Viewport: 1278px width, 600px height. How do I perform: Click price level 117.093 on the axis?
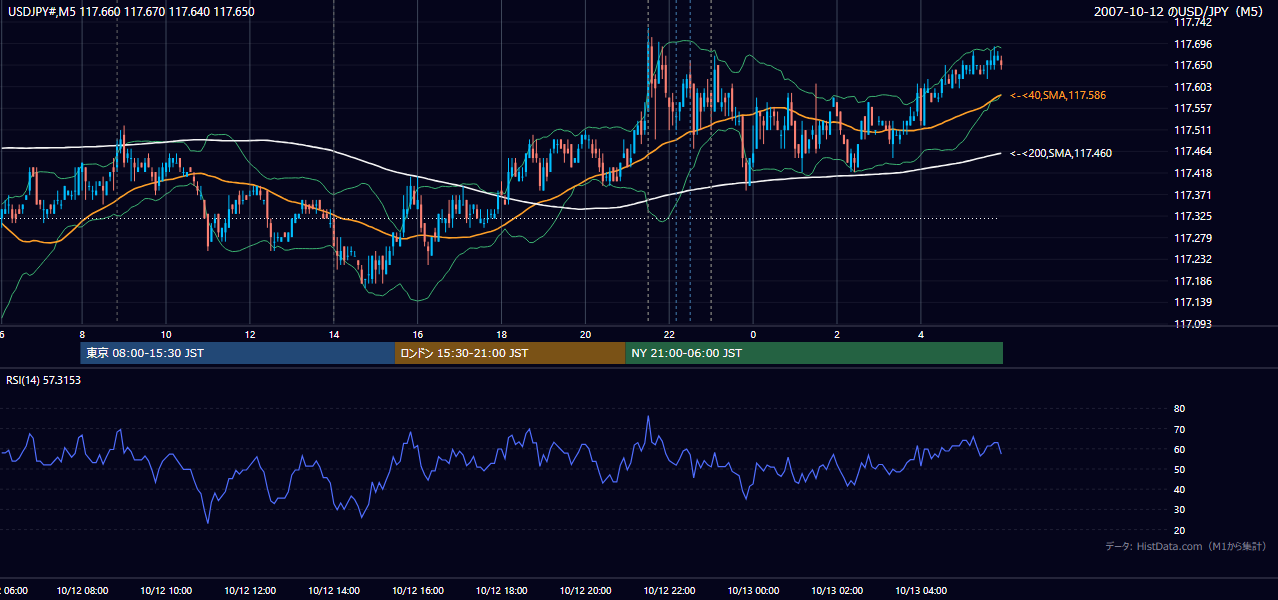click(1193, 324)
